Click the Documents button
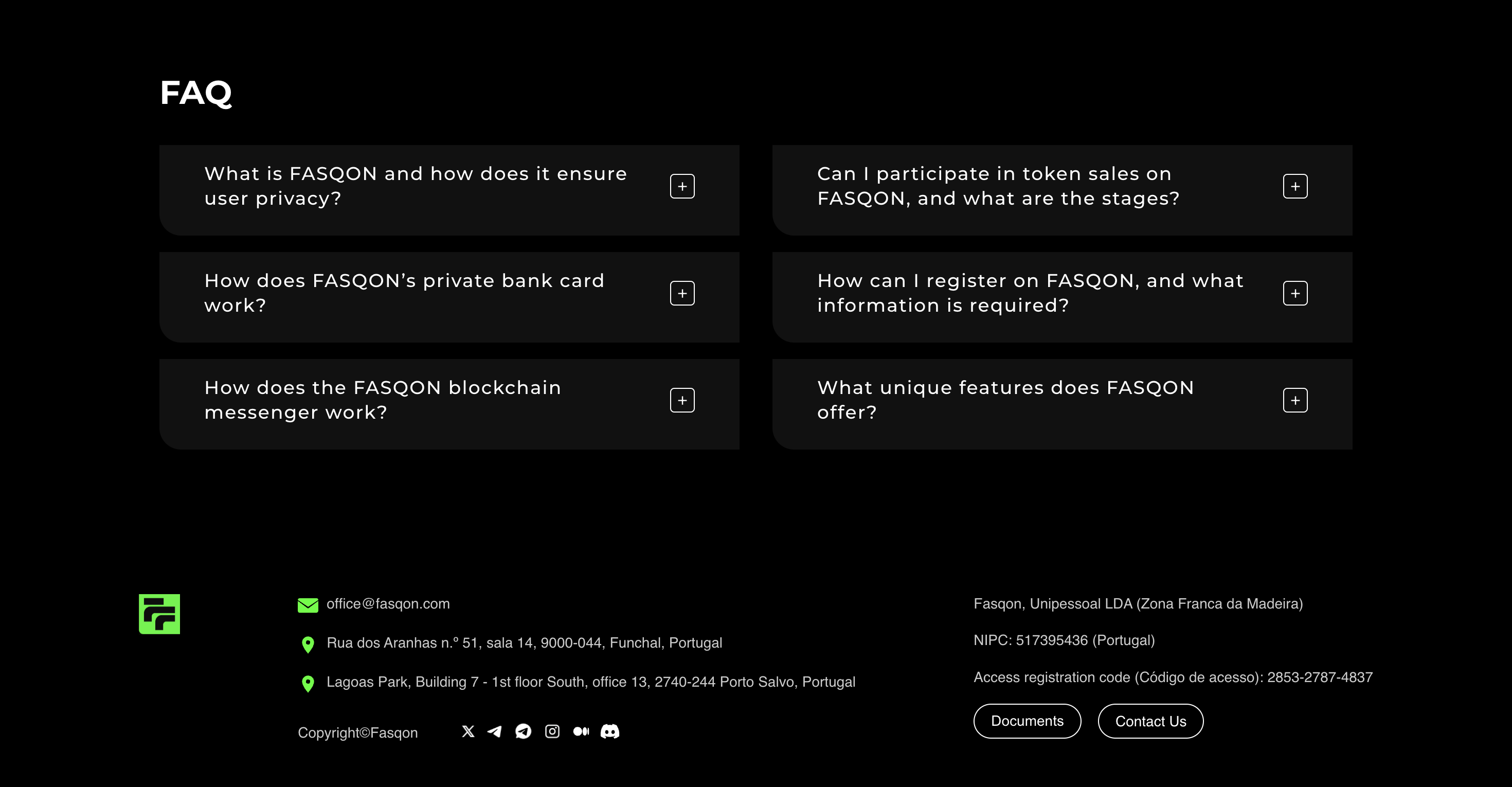 tap(1027, 721)
